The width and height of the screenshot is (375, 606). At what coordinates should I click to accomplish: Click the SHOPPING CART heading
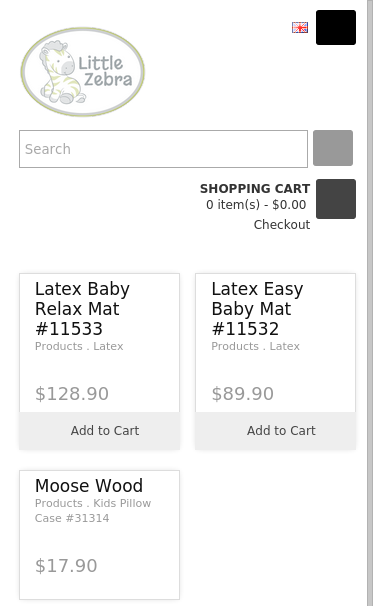(x=255, y=189)
